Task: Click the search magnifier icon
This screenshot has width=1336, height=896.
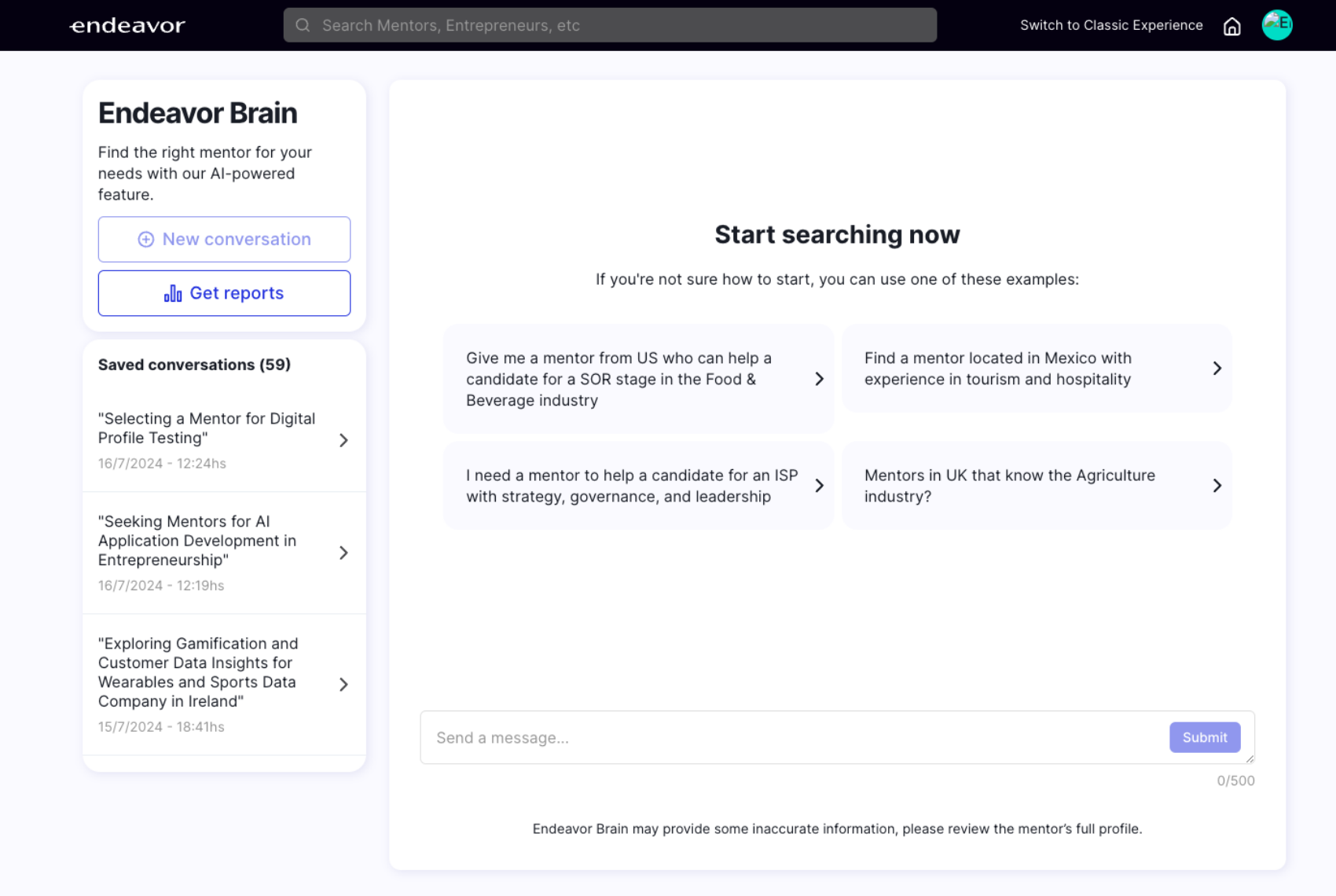Action: tap(303, 25)
